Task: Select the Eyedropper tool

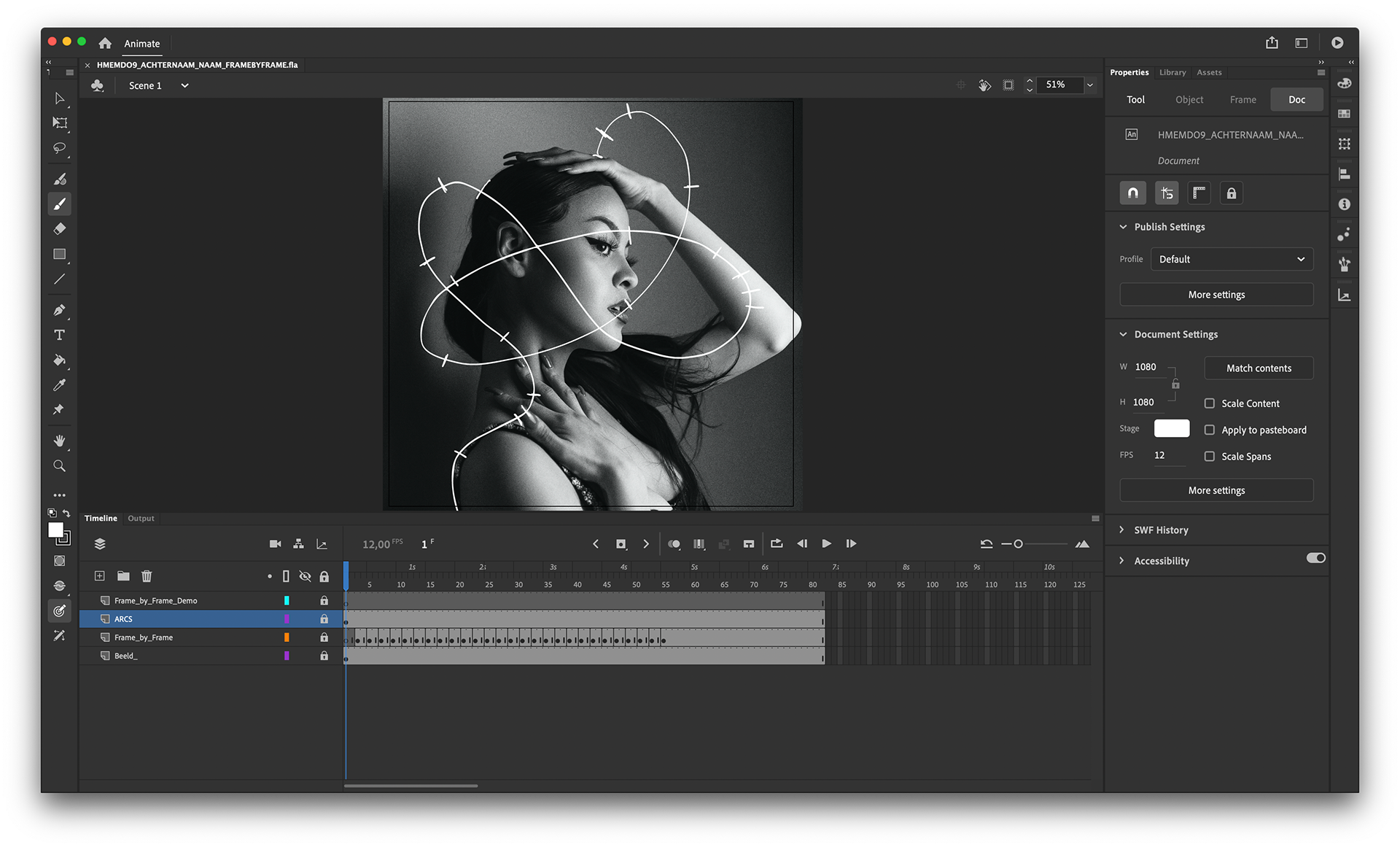Action: (60, 384)
